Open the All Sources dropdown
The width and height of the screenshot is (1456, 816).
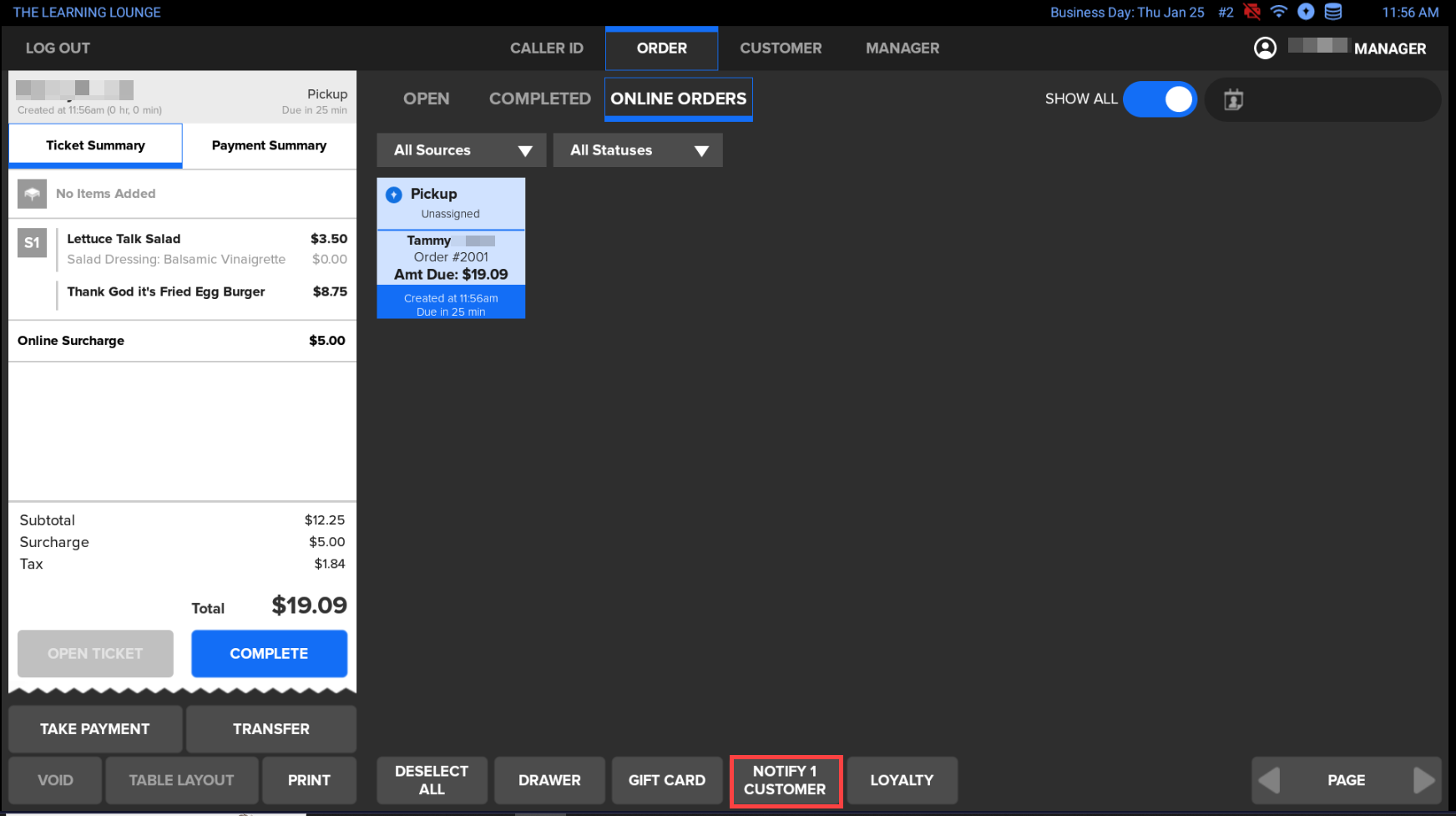pyautogui.click(x=462, y=150)
